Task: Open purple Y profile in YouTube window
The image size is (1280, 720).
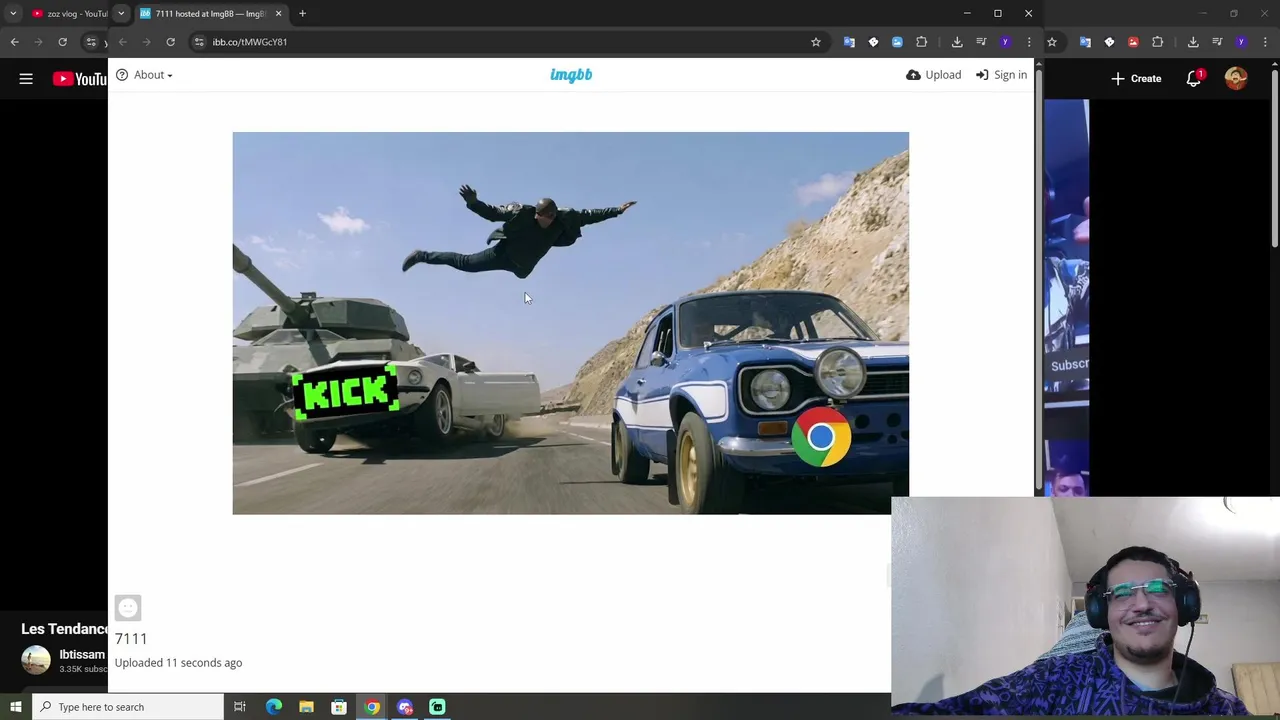Action: [x=1241, y=42]
